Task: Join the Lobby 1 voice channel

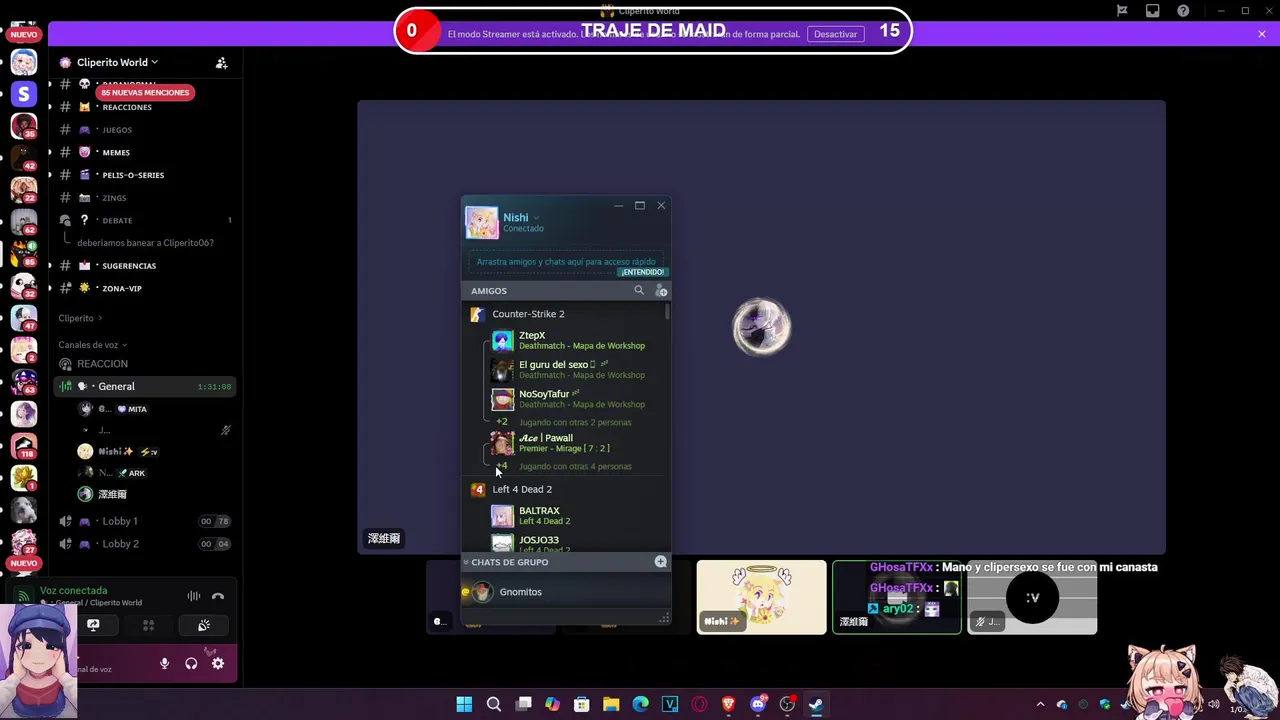Action: [145, 521]
